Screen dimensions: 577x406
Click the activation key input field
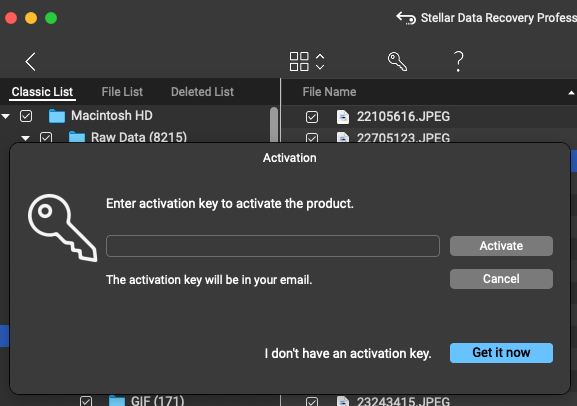point(273,246)
